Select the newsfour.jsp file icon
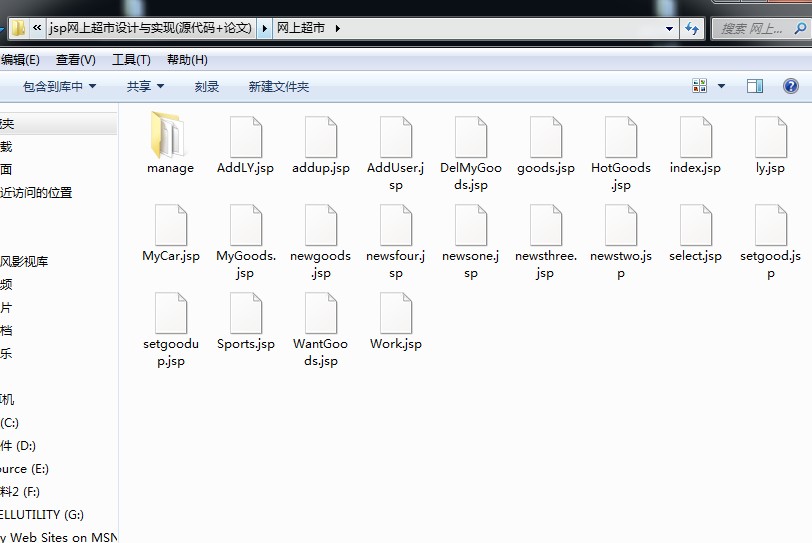 (x=396, y=225)
